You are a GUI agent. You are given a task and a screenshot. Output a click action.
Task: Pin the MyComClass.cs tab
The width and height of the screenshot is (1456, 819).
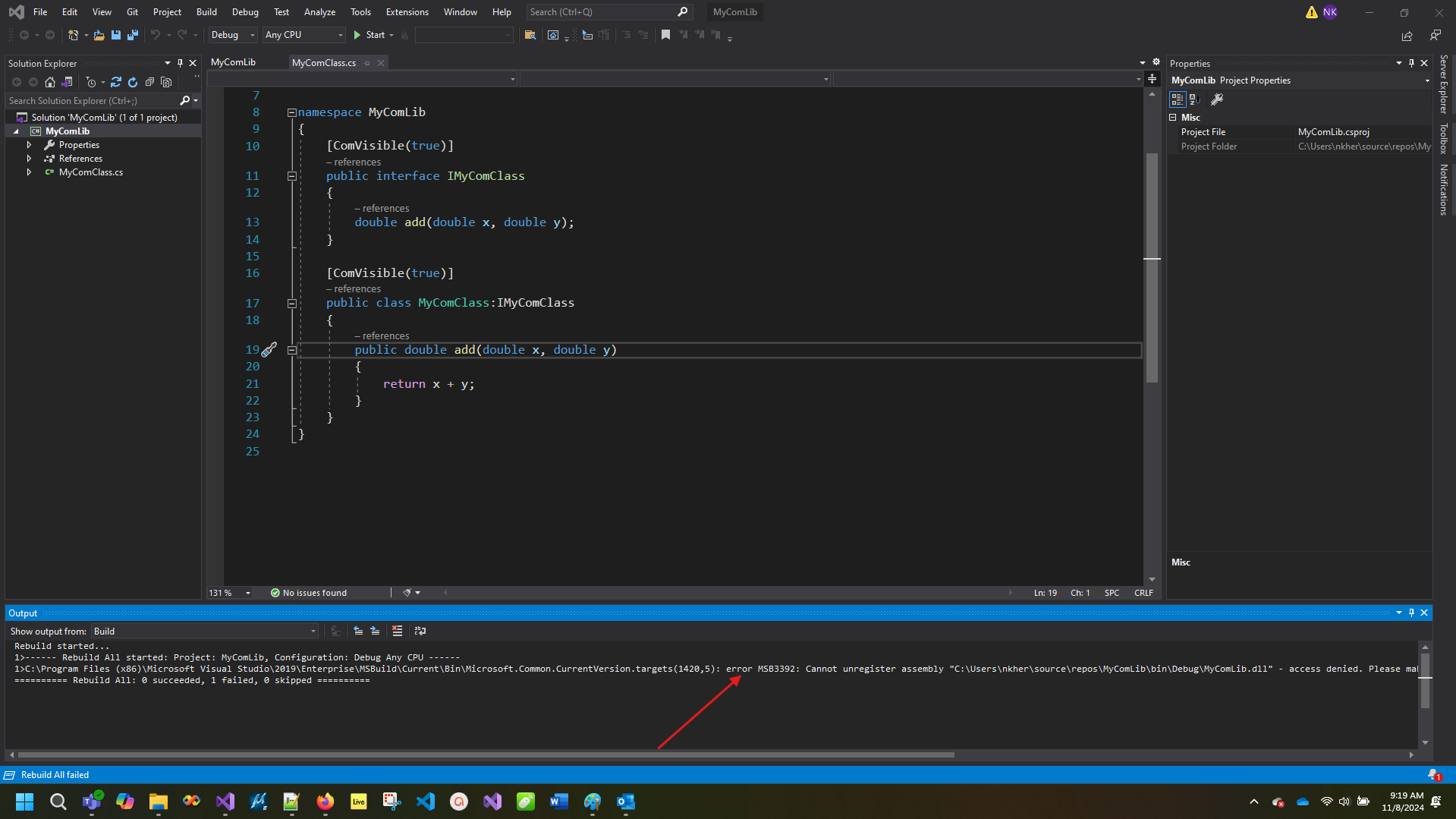367,63
